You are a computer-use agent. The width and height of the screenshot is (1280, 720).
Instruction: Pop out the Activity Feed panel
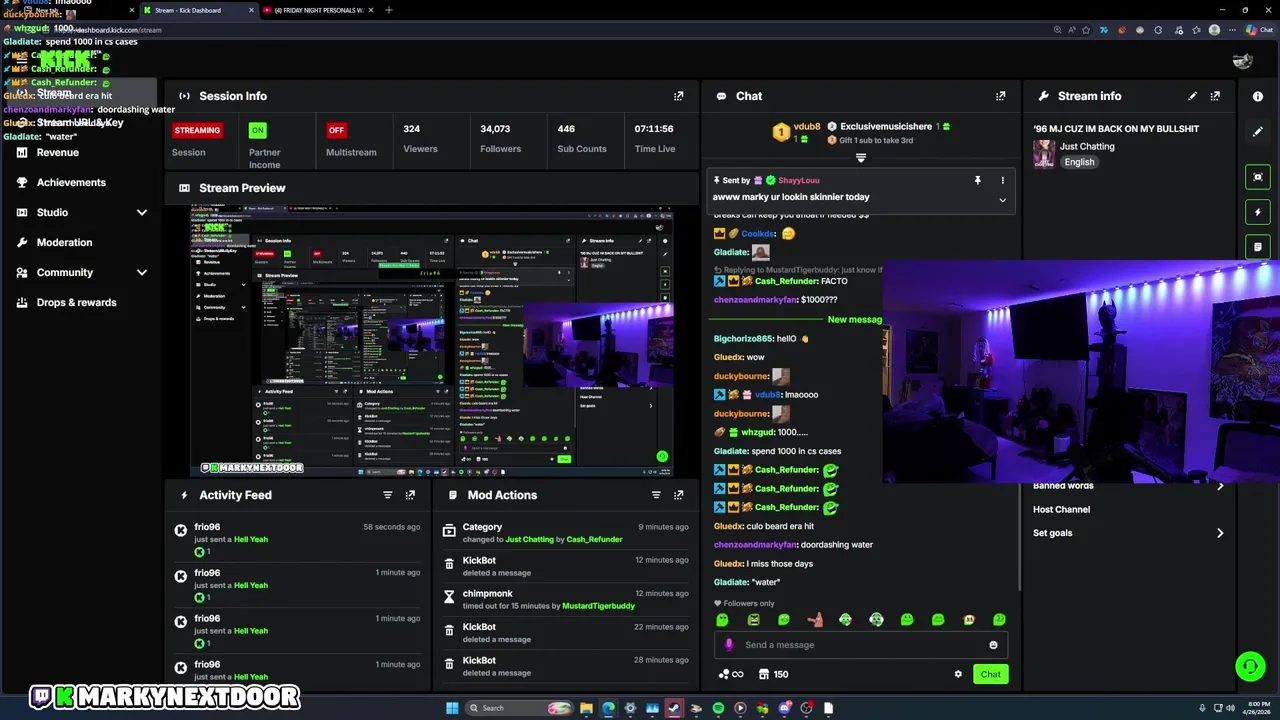tap(410, 495)
